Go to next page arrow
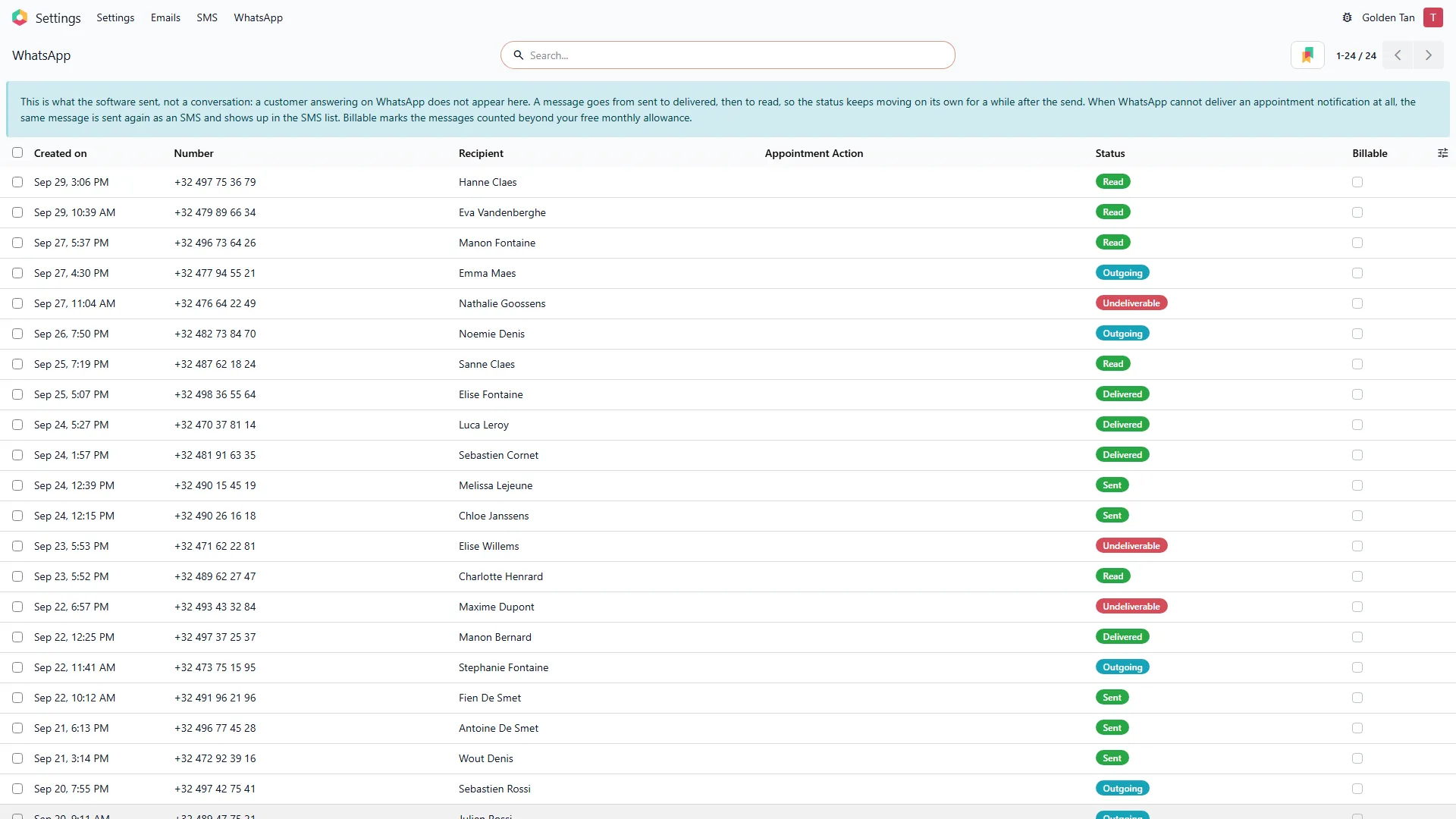The width and height of the screenshot is (1456, 819). click(1428, 55)
